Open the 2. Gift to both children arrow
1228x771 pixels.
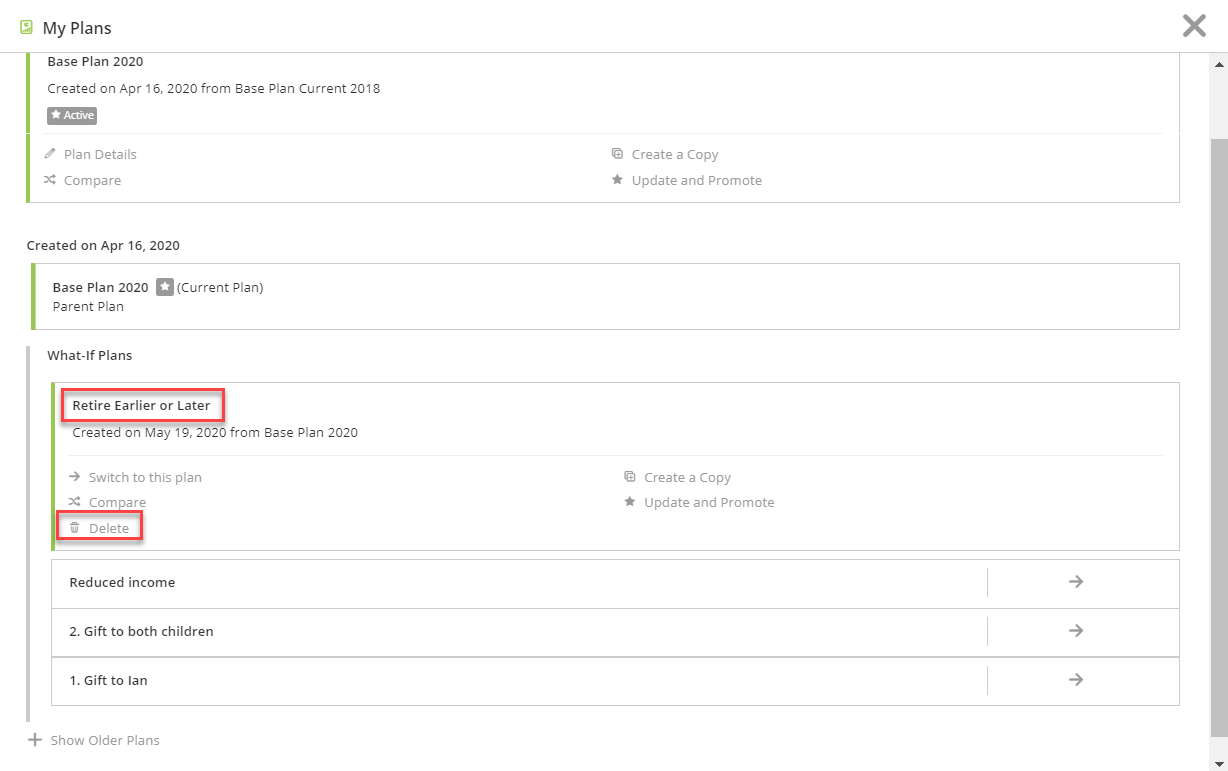tap(1076, 630)
